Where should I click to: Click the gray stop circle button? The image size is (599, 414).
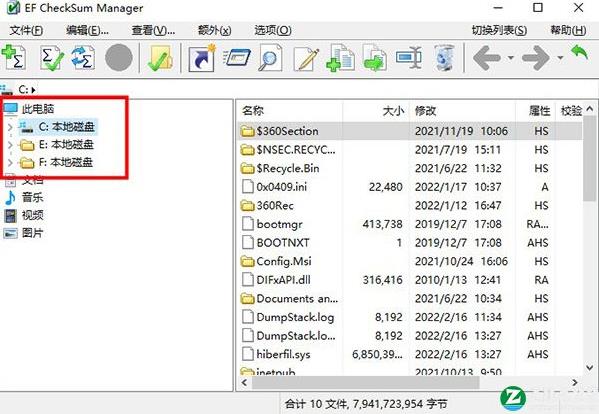pyautogui.click(x=119, y=58)
